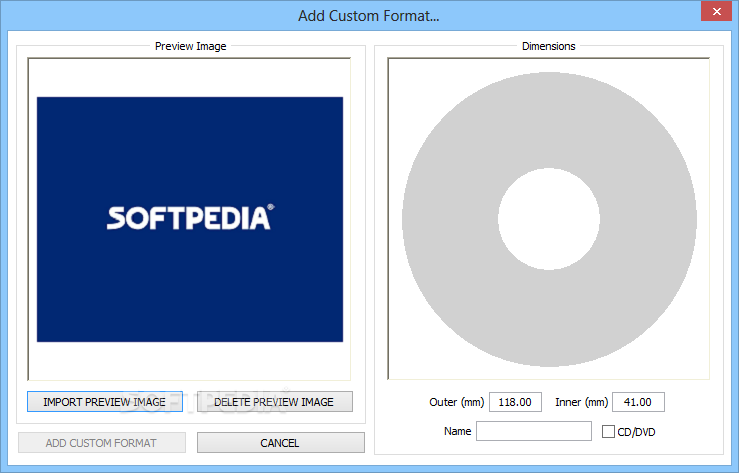
Task: Click the "Inner (mm)" label
Action: coord(582,402)
